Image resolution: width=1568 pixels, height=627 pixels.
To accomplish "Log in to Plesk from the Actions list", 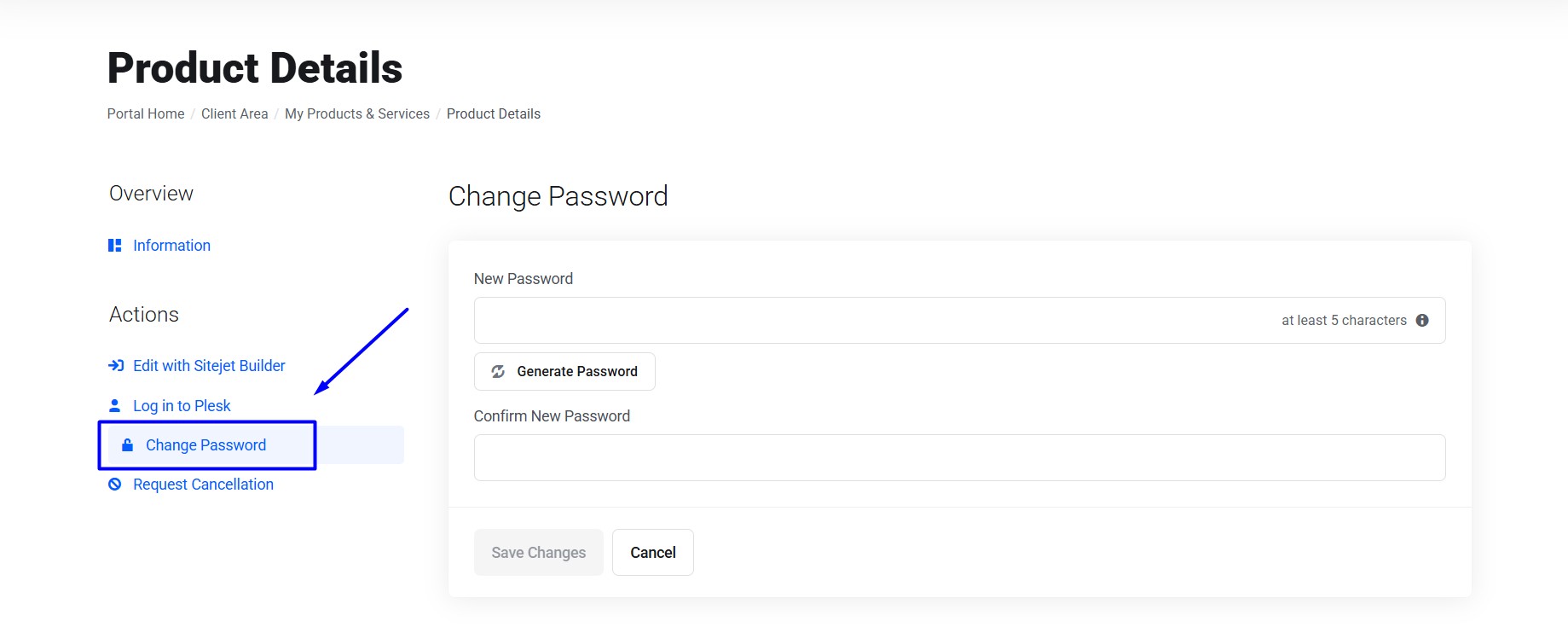I will coord(182,404).
